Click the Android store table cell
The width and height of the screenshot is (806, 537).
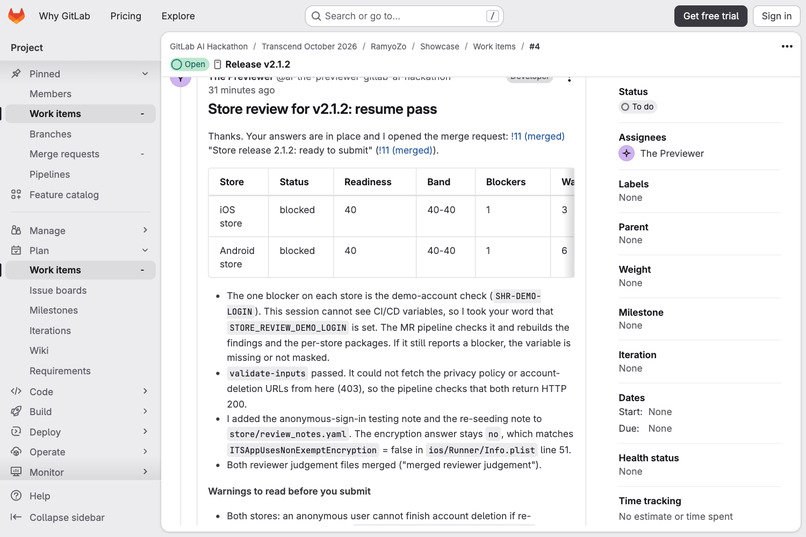[x=238, y=257]
